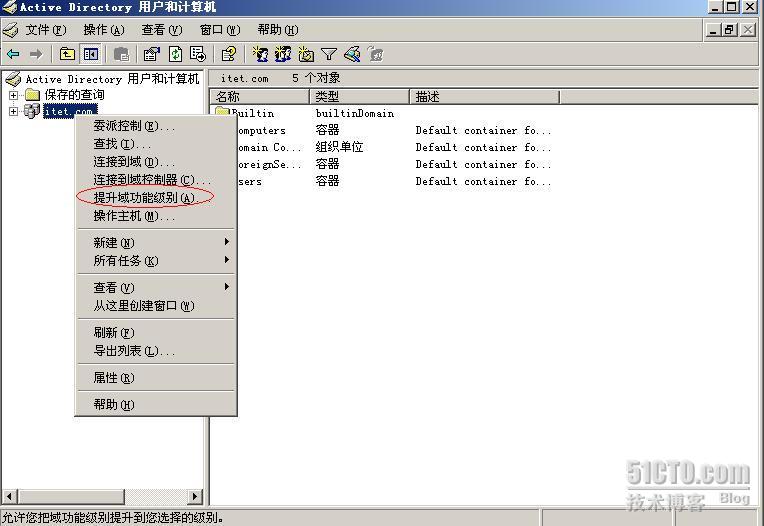
Task: Open the 新建 submenu in the context menu
Action: point(156,243)
